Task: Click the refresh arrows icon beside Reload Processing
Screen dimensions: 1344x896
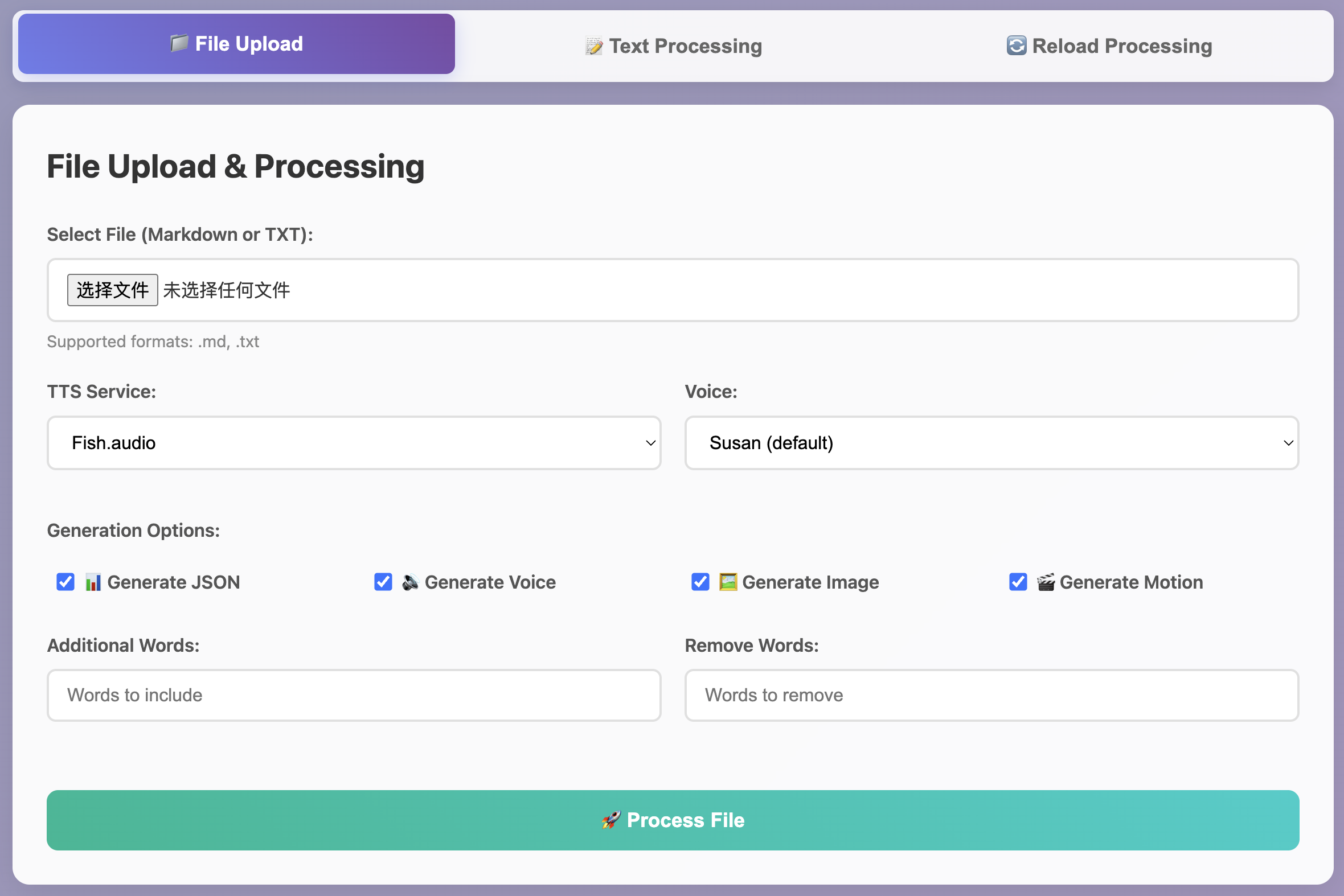Action: (1016, 46)
